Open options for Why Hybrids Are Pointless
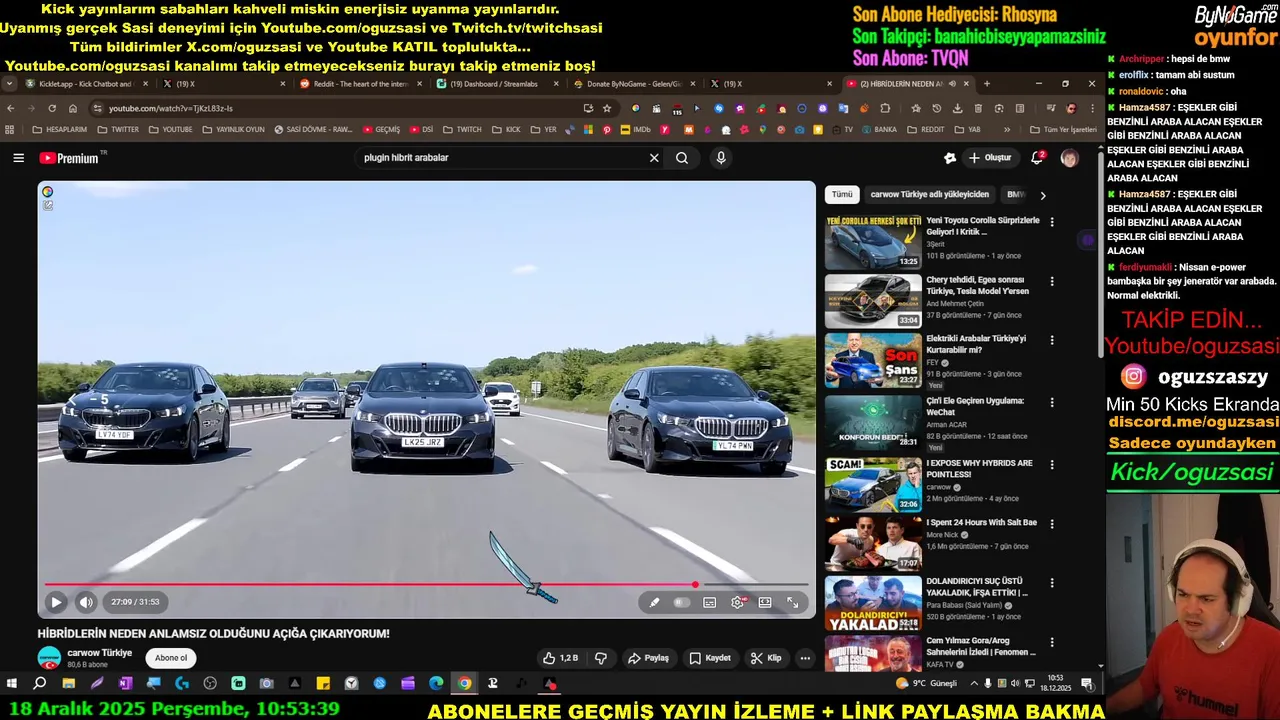The image size is (1280, 720). tap(1051, 465)
